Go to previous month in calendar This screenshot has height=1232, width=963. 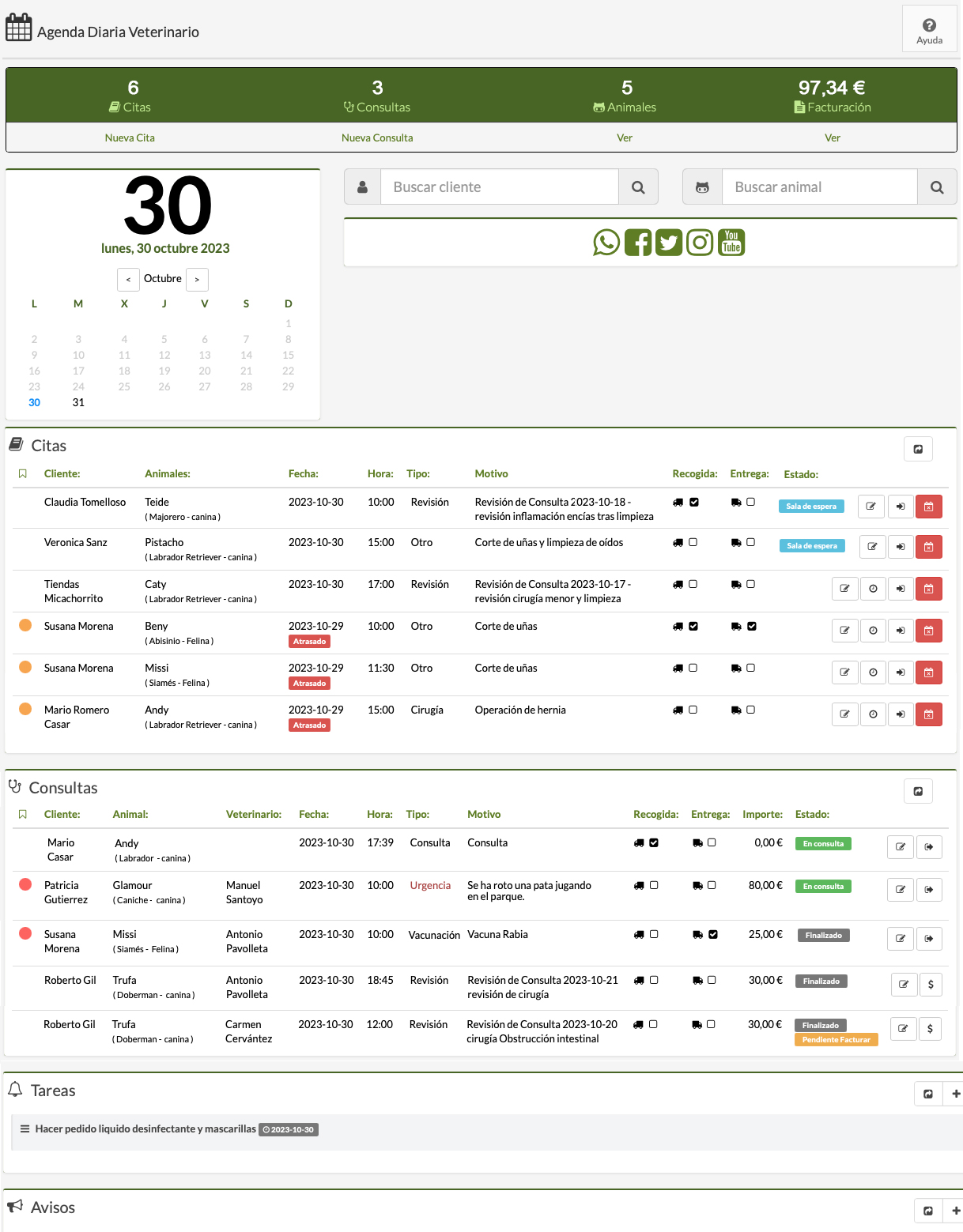(x=128, y=280)
